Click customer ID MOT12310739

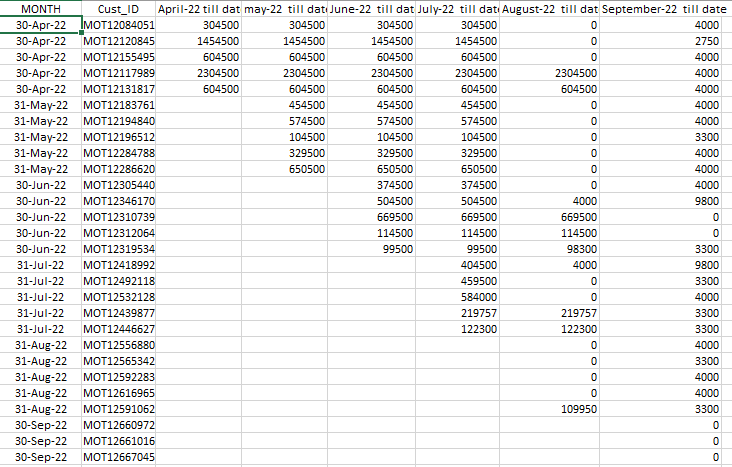[119, 217]
